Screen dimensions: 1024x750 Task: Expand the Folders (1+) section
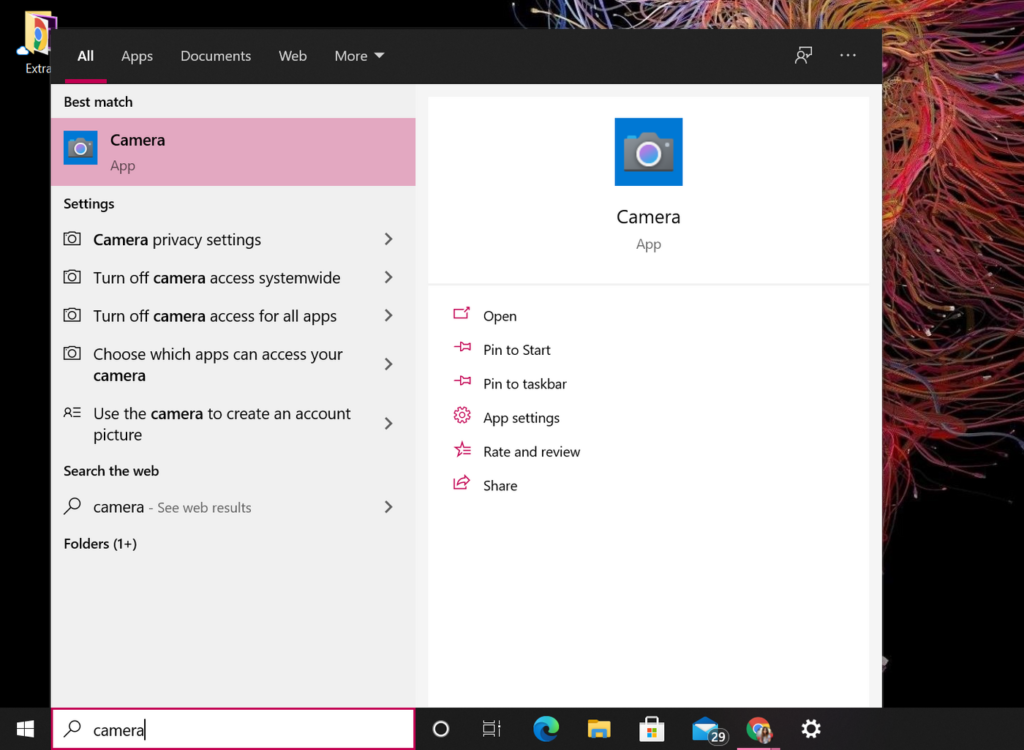pos(100,544)
